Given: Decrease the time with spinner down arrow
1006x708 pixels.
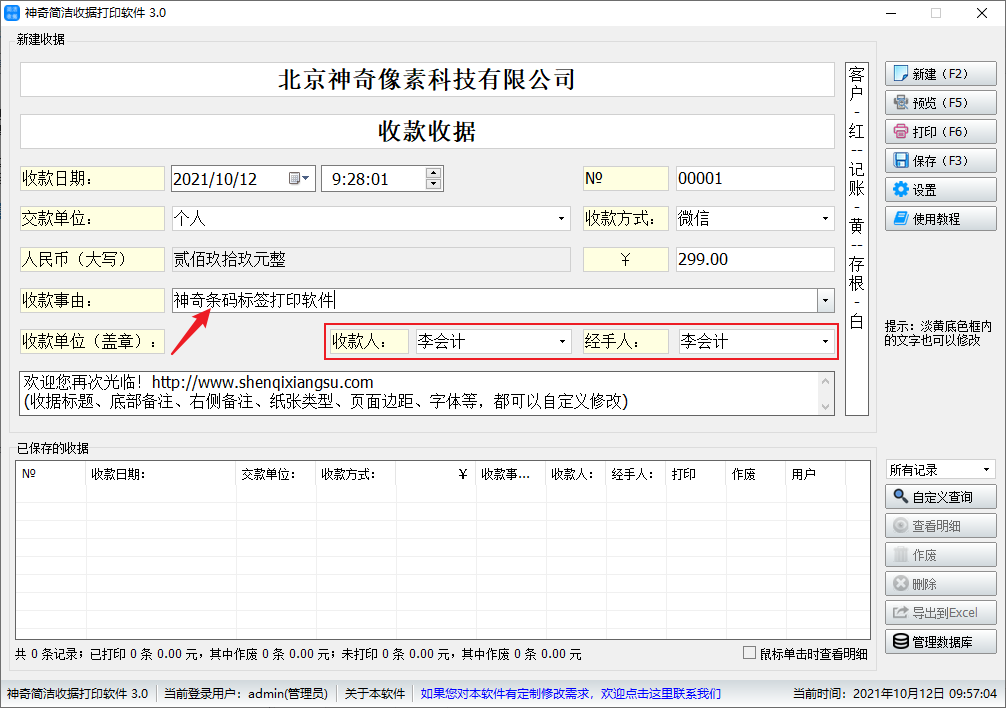Looking at the screenshot, I should tap(434, 184).
